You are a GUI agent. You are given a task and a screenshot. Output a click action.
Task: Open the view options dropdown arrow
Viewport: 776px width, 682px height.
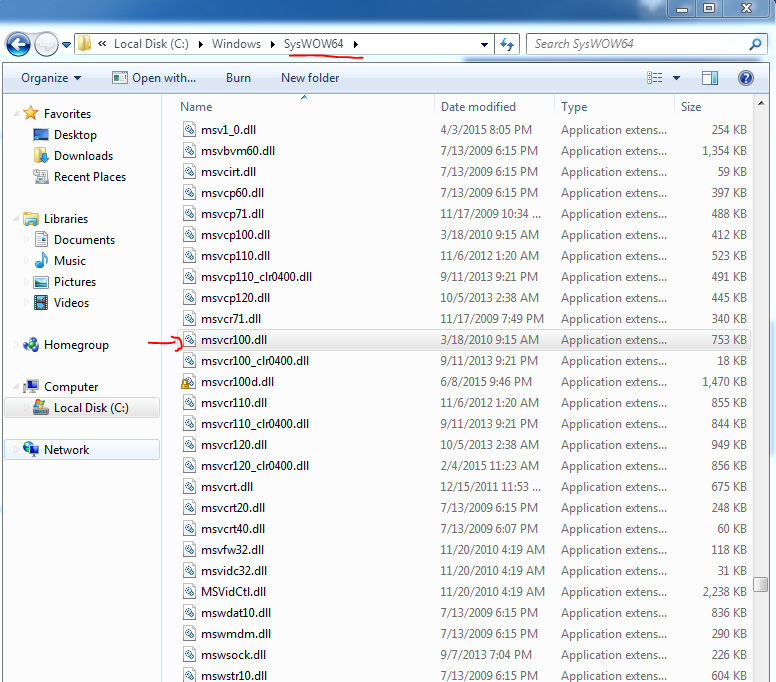point(676,78)
